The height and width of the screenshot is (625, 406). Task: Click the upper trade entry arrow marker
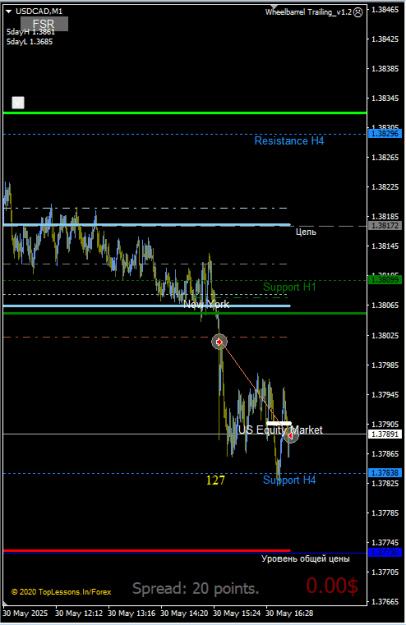219,342
